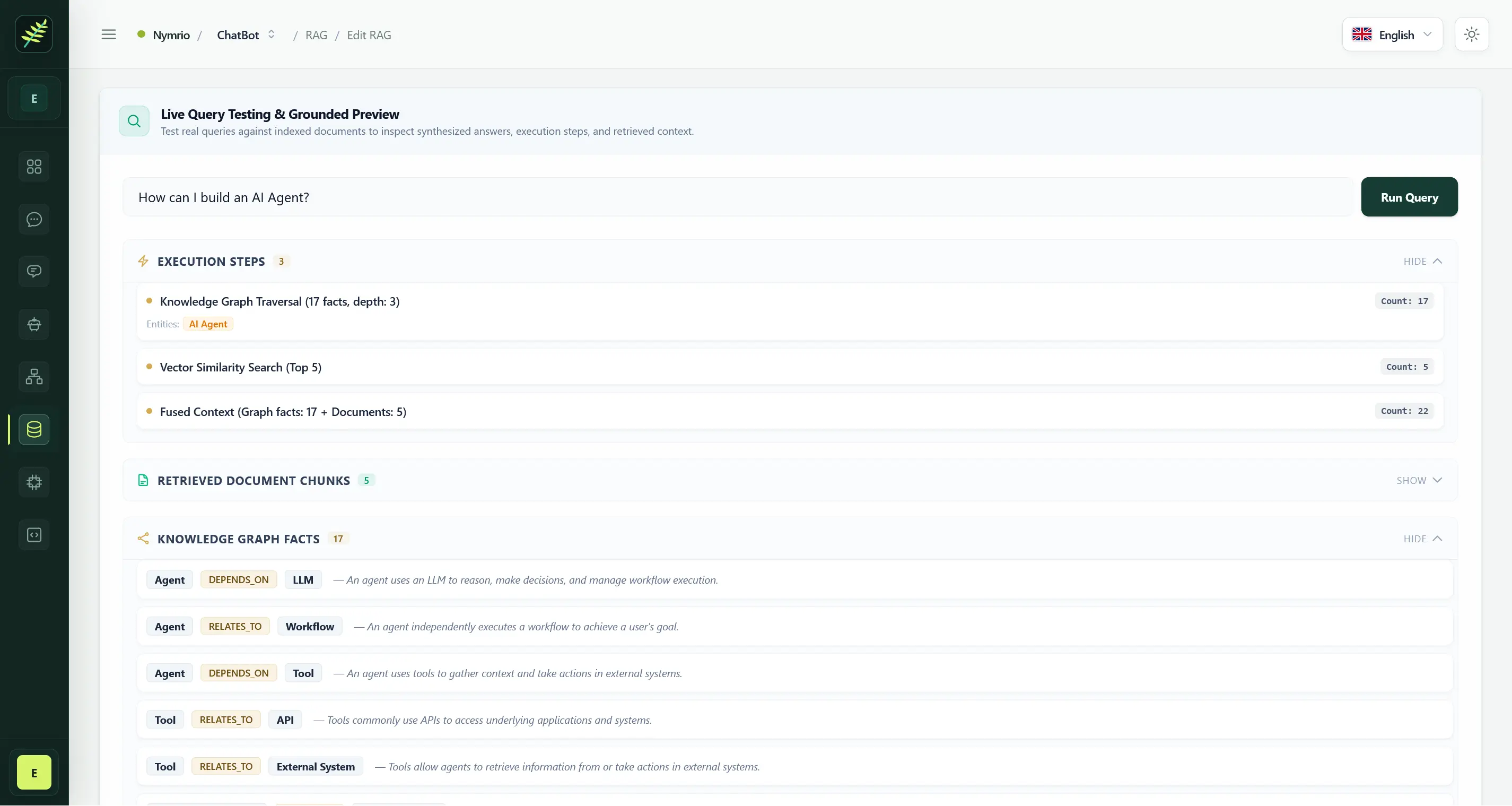Image resolution: width=1512 pixels, height=806 pixels.
Task: Open the database RAG sidebar icon
Action: tap(34, 430)
